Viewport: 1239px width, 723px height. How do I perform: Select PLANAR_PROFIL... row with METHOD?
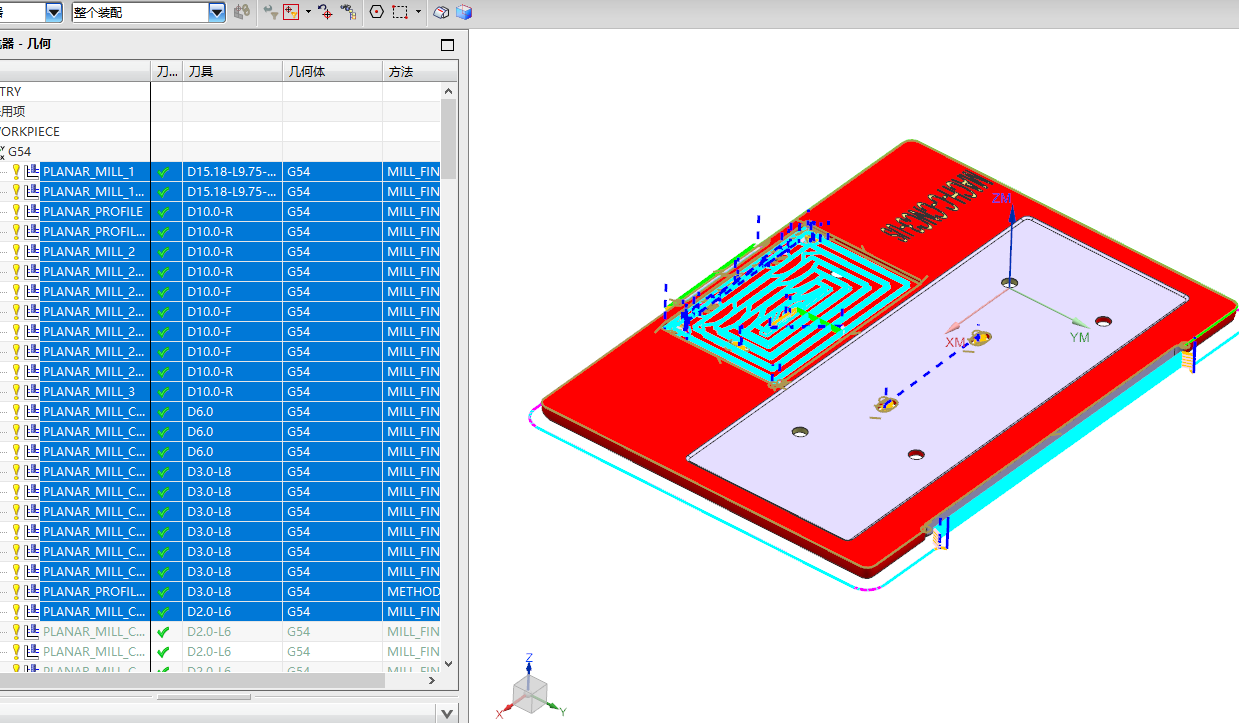(x=94, y=591)
